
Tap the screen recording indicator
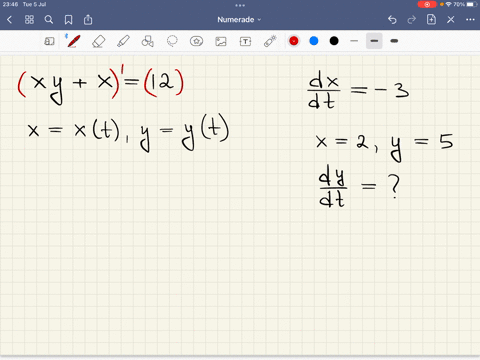pos(427,4)
